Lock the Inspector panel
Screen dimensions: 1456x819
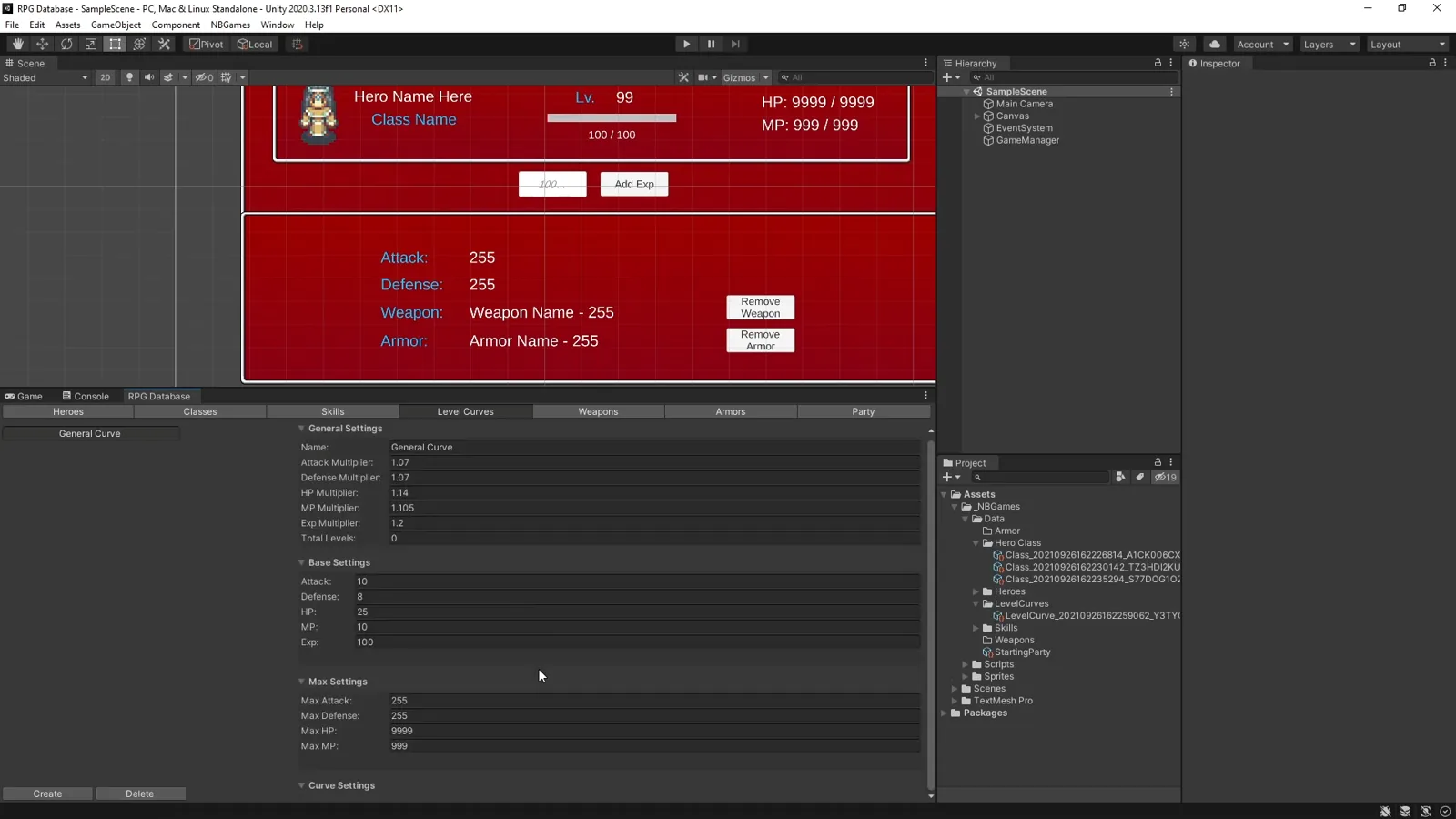coord(1432,63)
